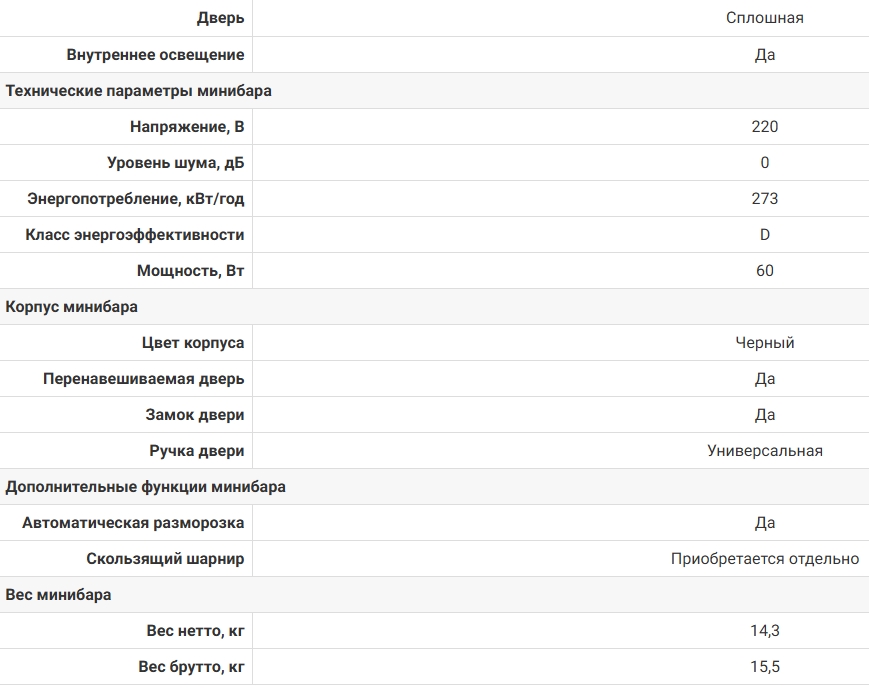Click the 'Мощность, Вт' label
The image size is (869, 691).
(191, 271)
